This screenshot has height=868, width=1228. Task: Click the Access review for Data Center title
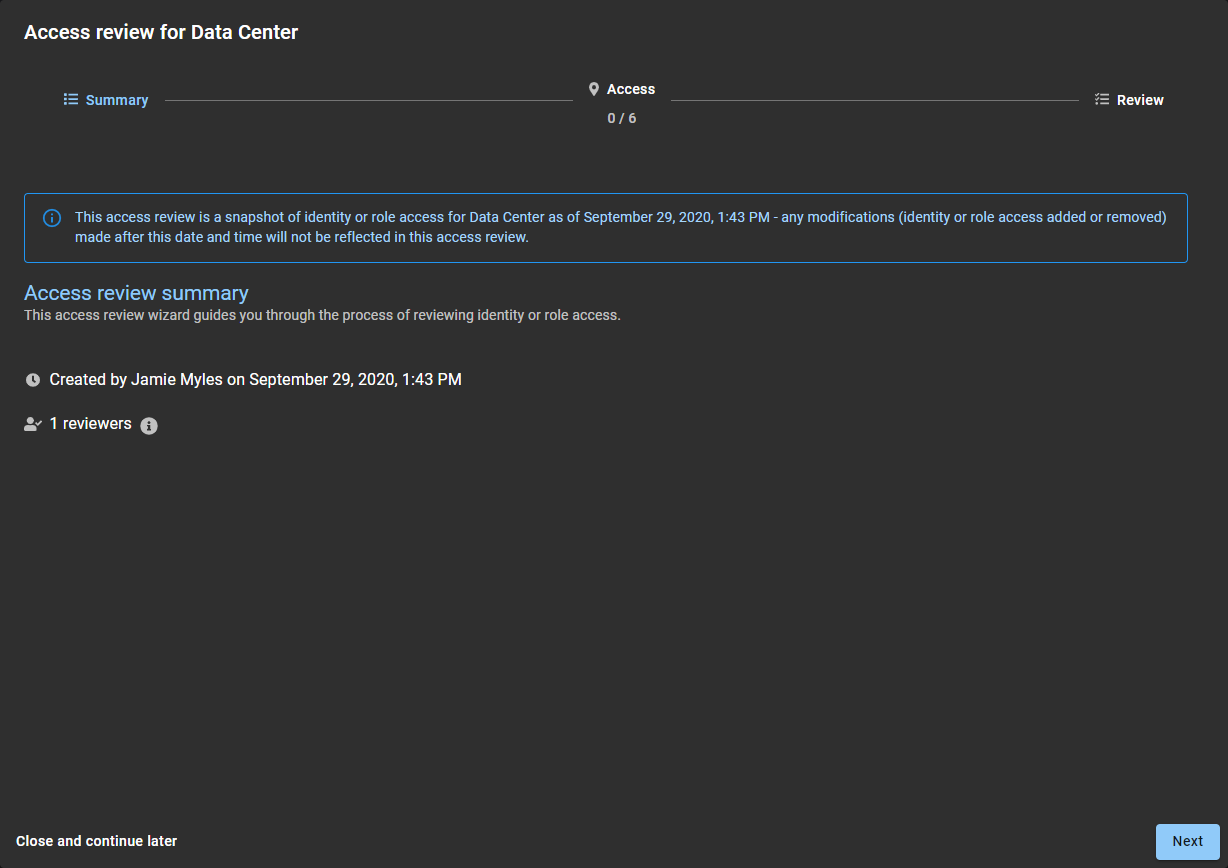pyautogui.click(x=161, y=32)
